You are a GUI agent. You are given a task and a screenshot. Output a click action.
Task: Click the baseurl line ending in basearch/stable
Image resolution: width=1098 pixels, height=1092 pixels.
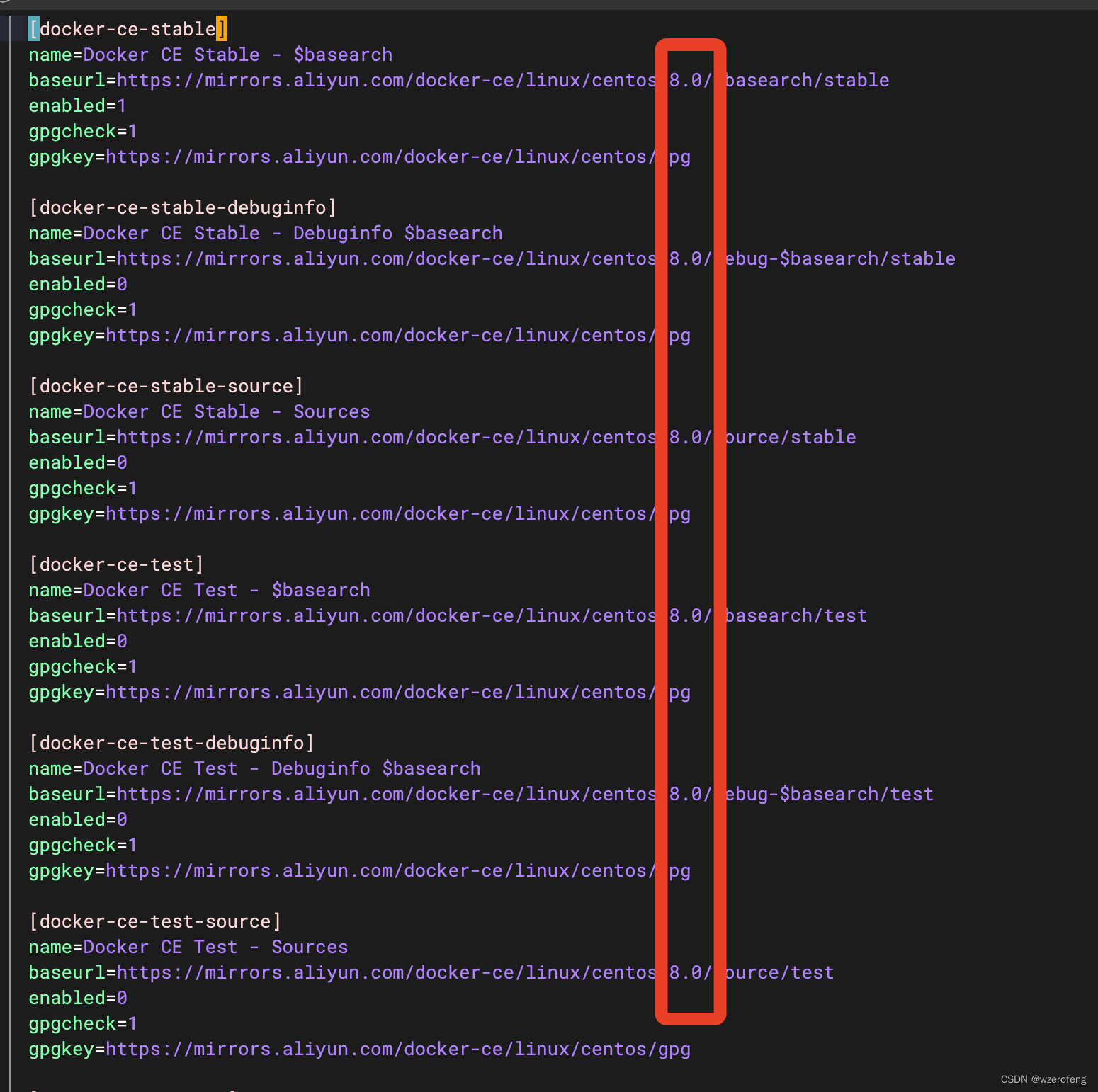pyautogui.click(x=459, y=80)
